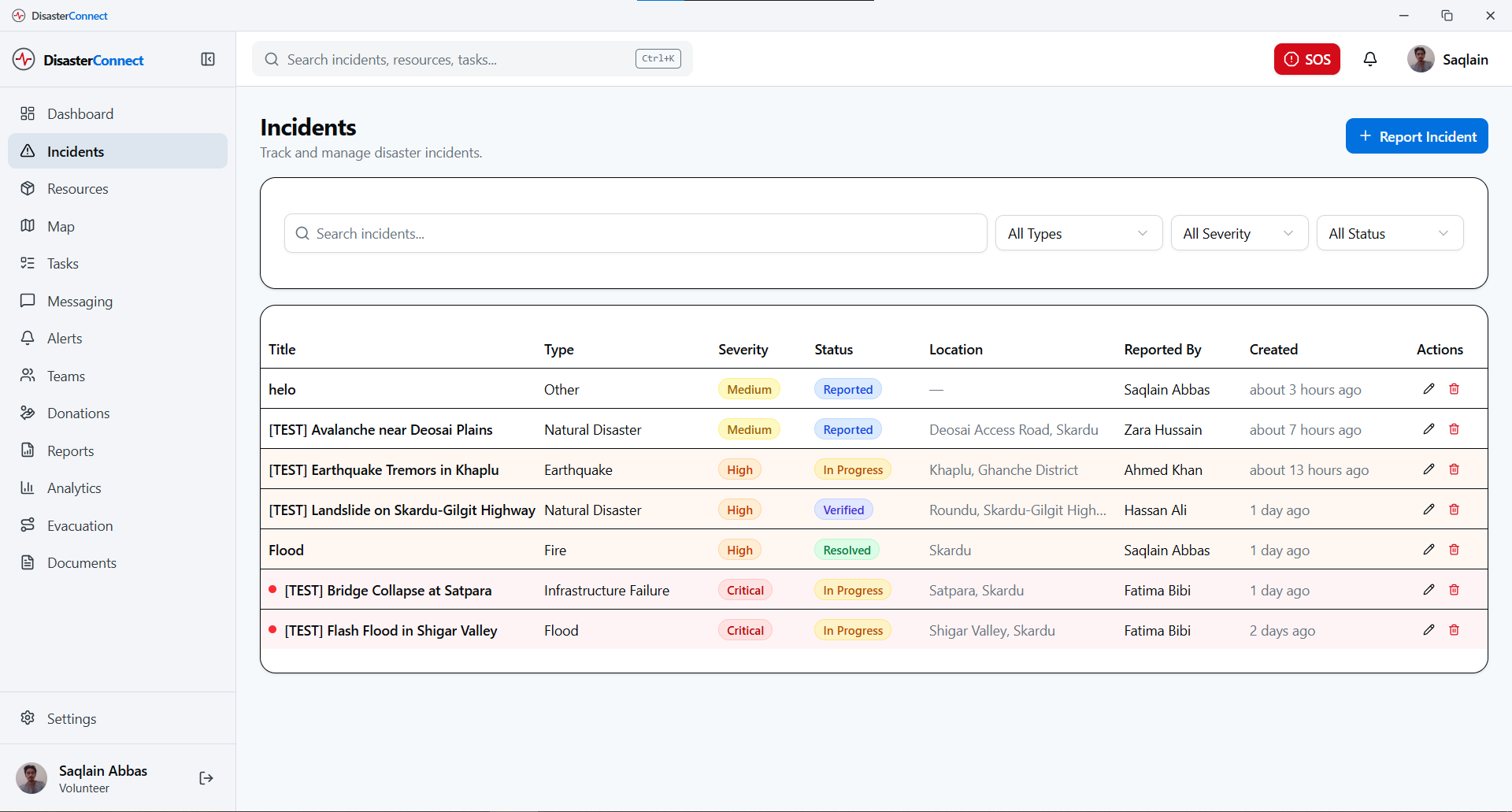Open the Evacuation section
Image resolution: width=1512 pixels, height=812 pixels.
(80, 526)
